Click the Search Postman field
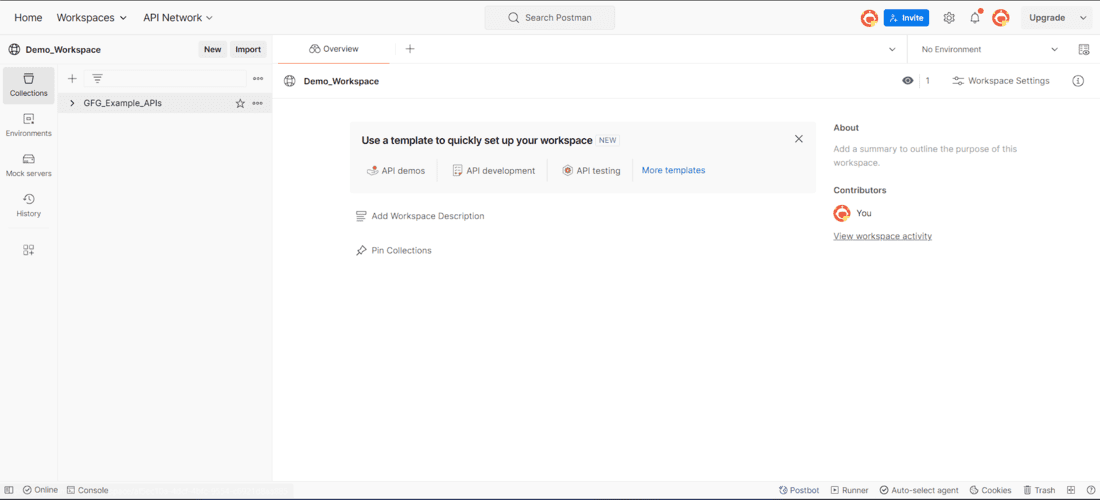The height and width of the screenshot is (500, 1100). coord(549,18)
